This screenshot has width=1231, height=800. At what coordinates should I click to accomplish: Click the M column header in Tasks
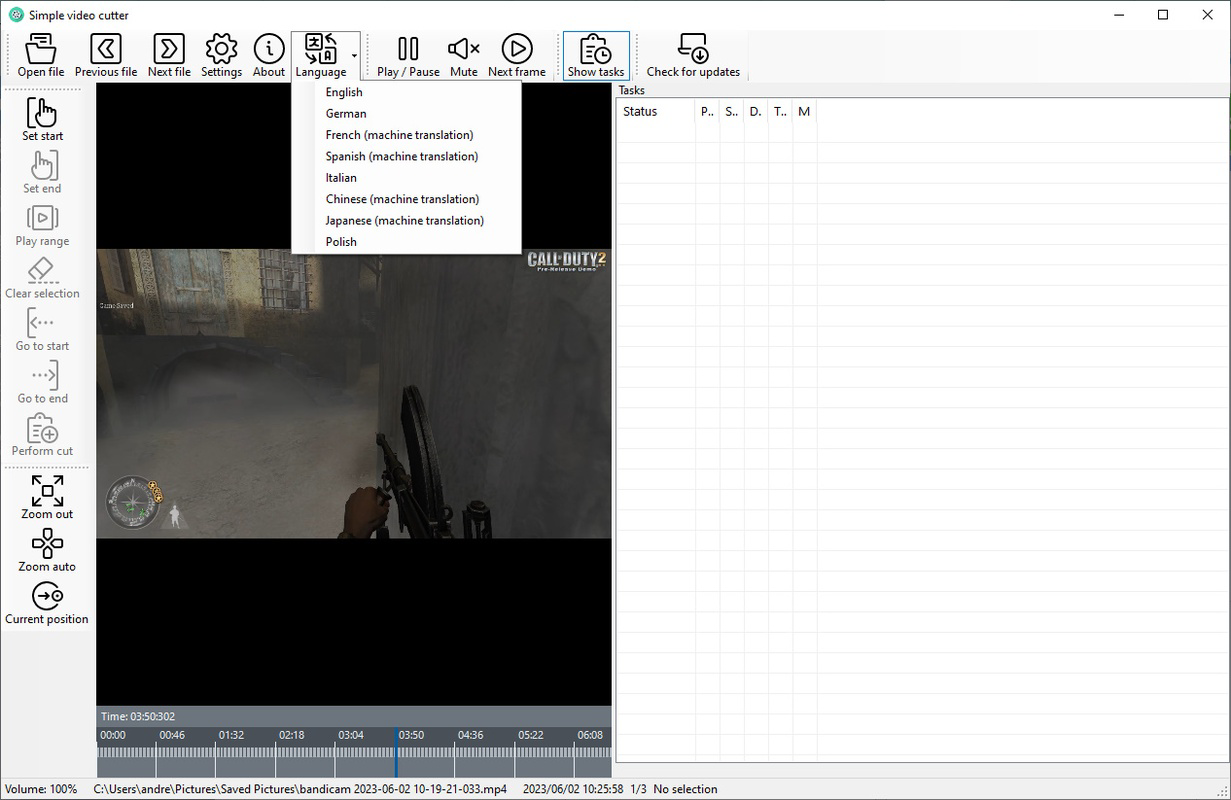coord(805,111)
